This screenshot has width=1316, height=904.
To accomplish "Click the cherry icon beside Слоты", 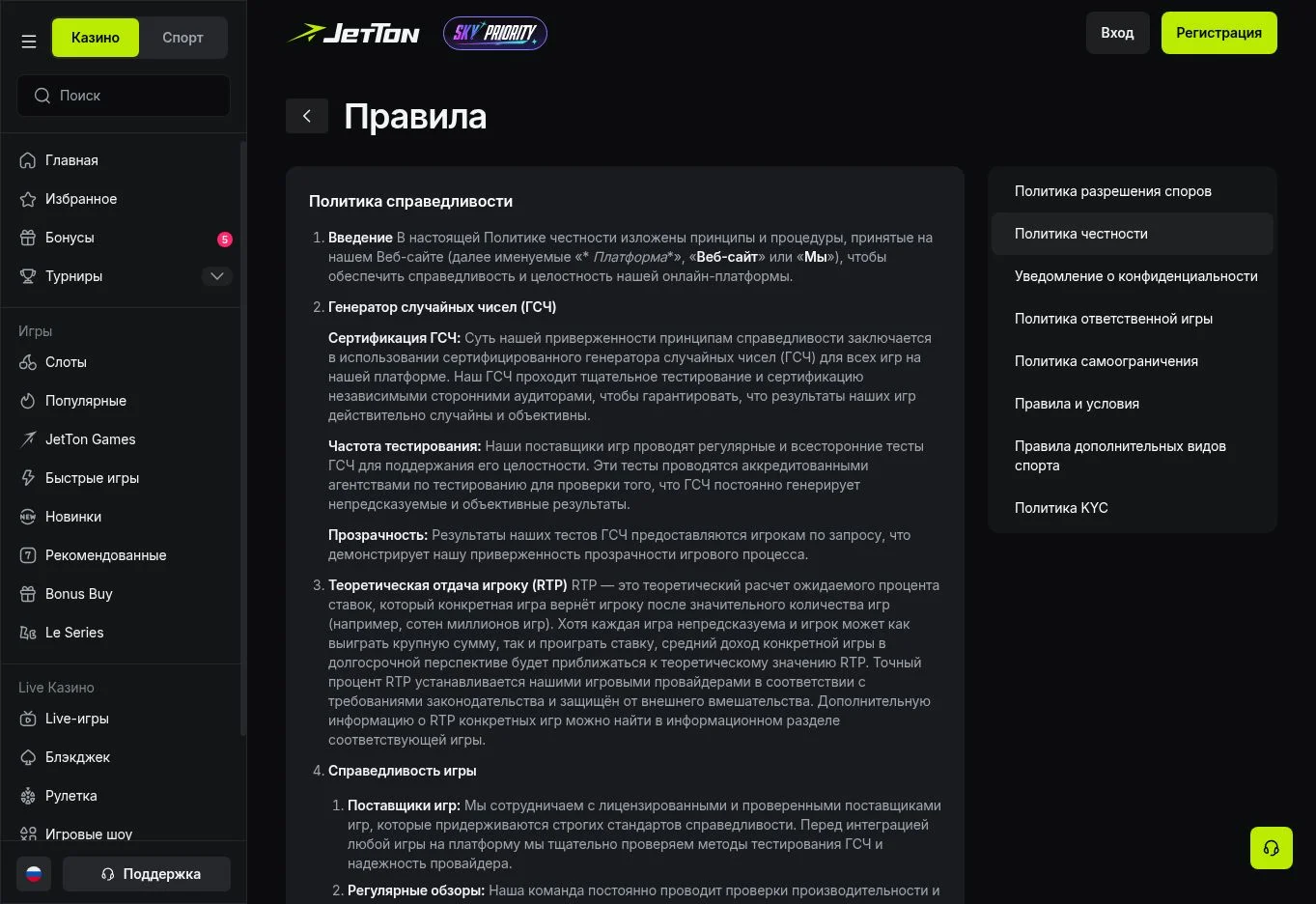I will click(x=28, y=362).
